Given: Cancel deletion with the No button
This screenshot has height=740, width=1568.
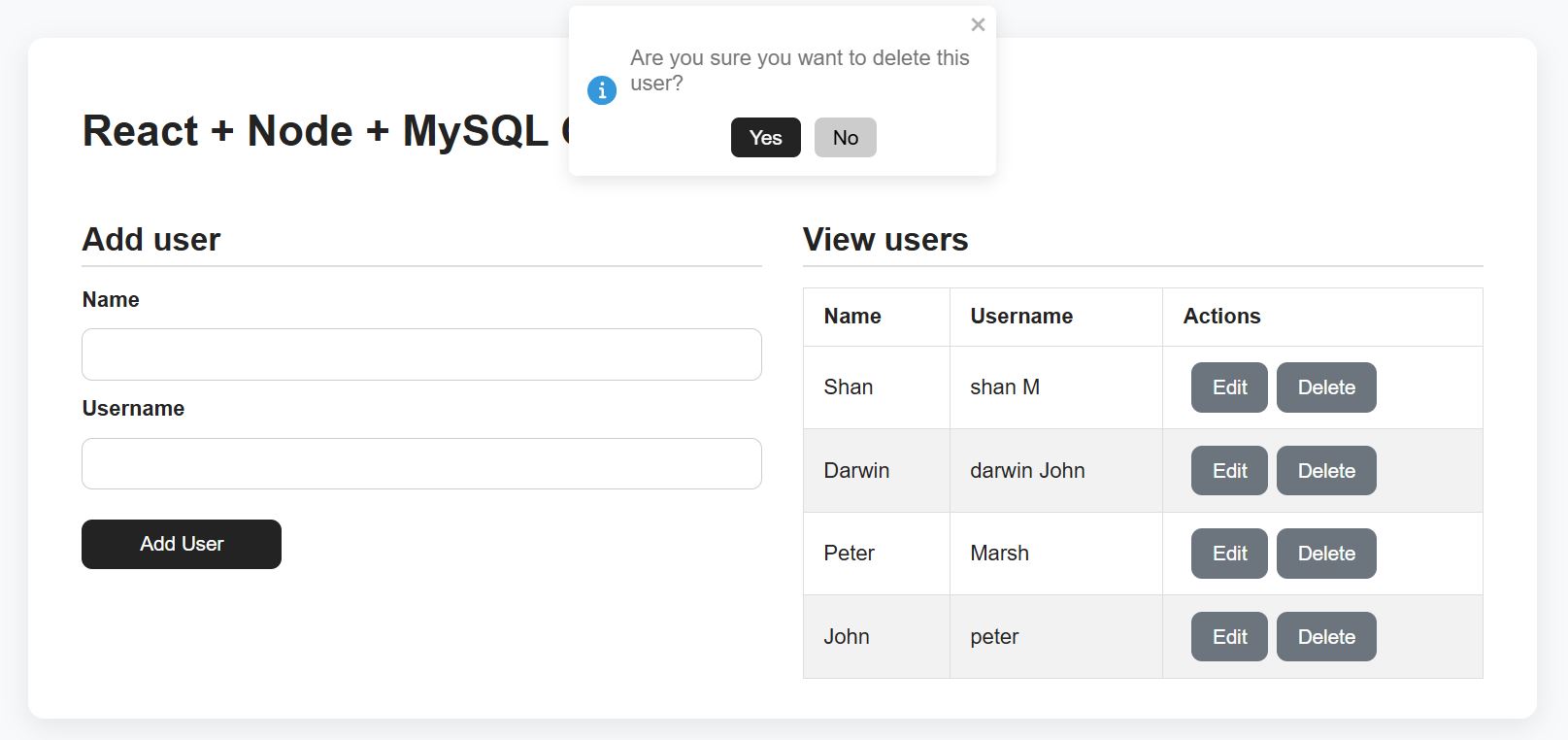Looking at the screenshot, I should point(845,138).
